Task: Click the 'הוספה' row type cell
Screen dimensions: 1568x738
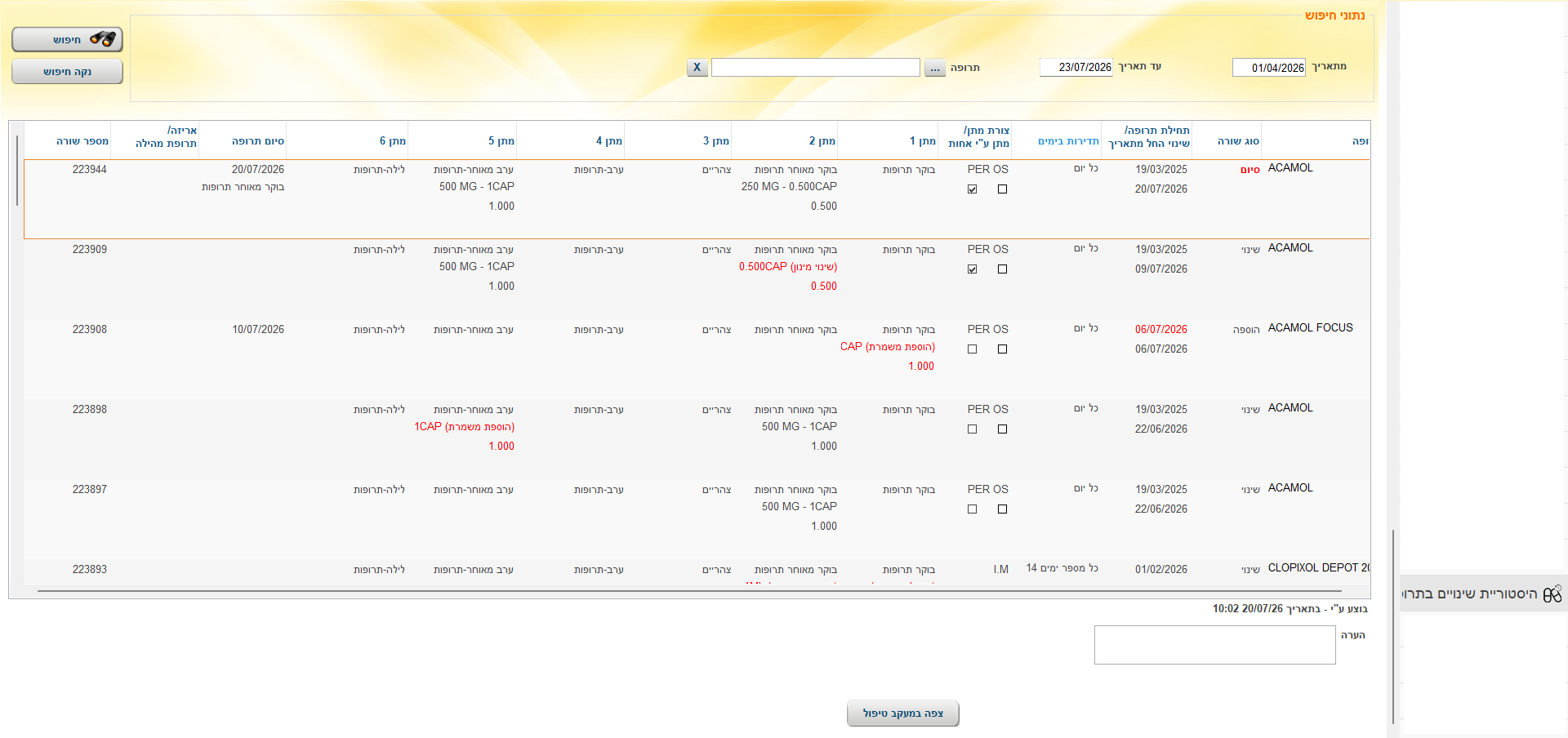Action: coord(1246,330)
